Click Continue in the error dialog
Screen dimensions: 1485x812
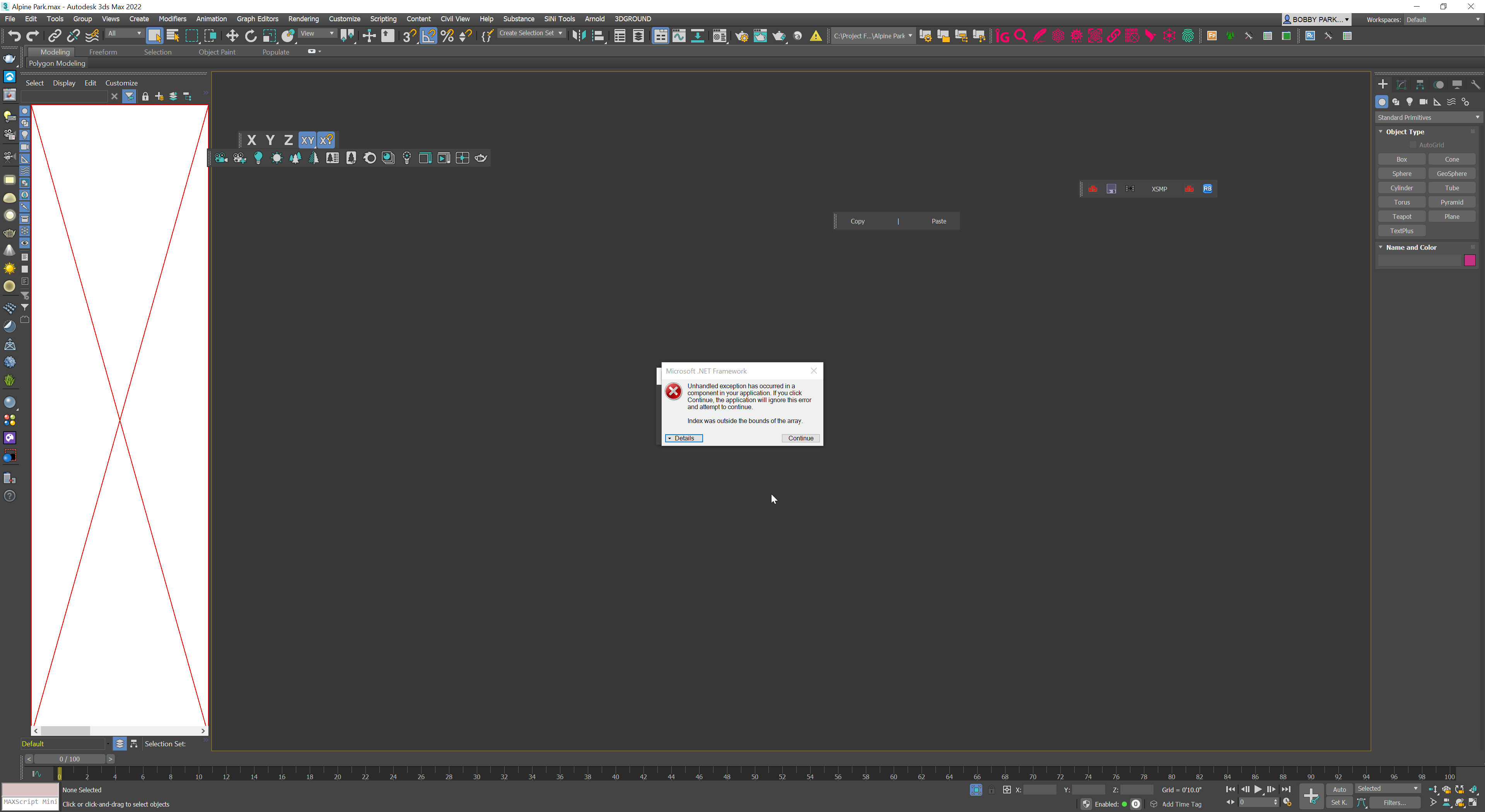coord(801,438)
